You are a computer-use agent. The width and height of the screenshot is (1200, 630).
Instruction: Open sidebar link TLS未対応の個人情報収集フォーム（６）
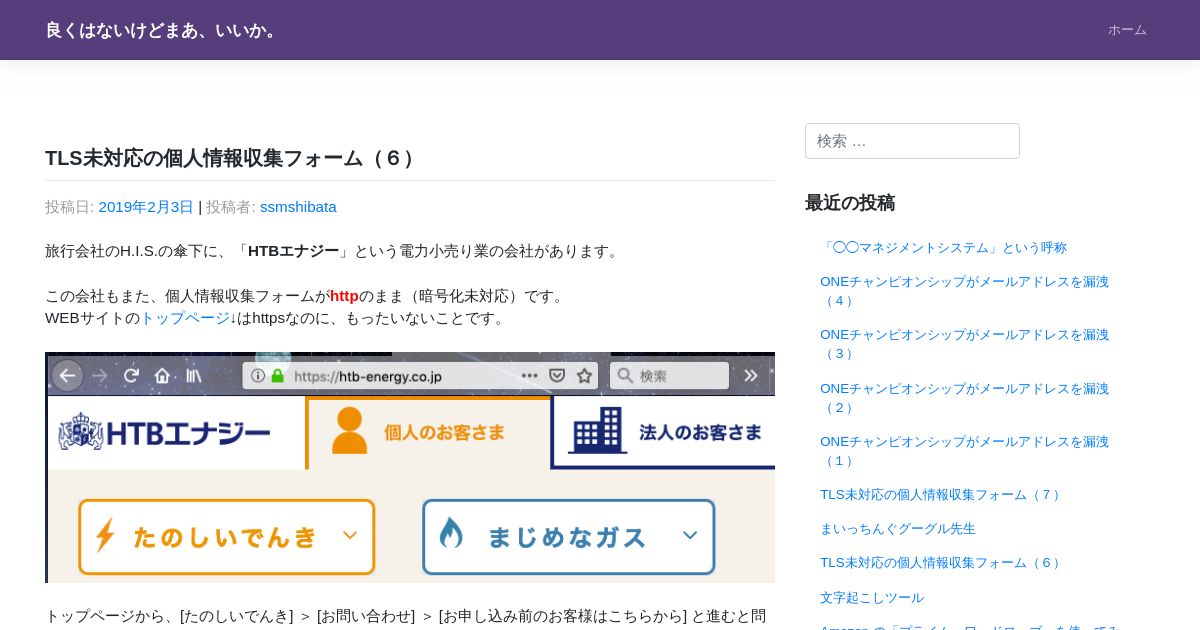(x=942, y=563)
